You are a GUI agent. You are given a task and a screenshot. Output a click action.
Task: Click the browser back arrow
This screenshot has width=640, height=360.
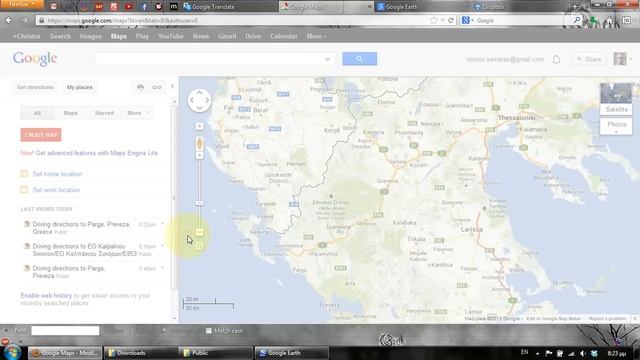pyautogui.click(x=9, y=20)
